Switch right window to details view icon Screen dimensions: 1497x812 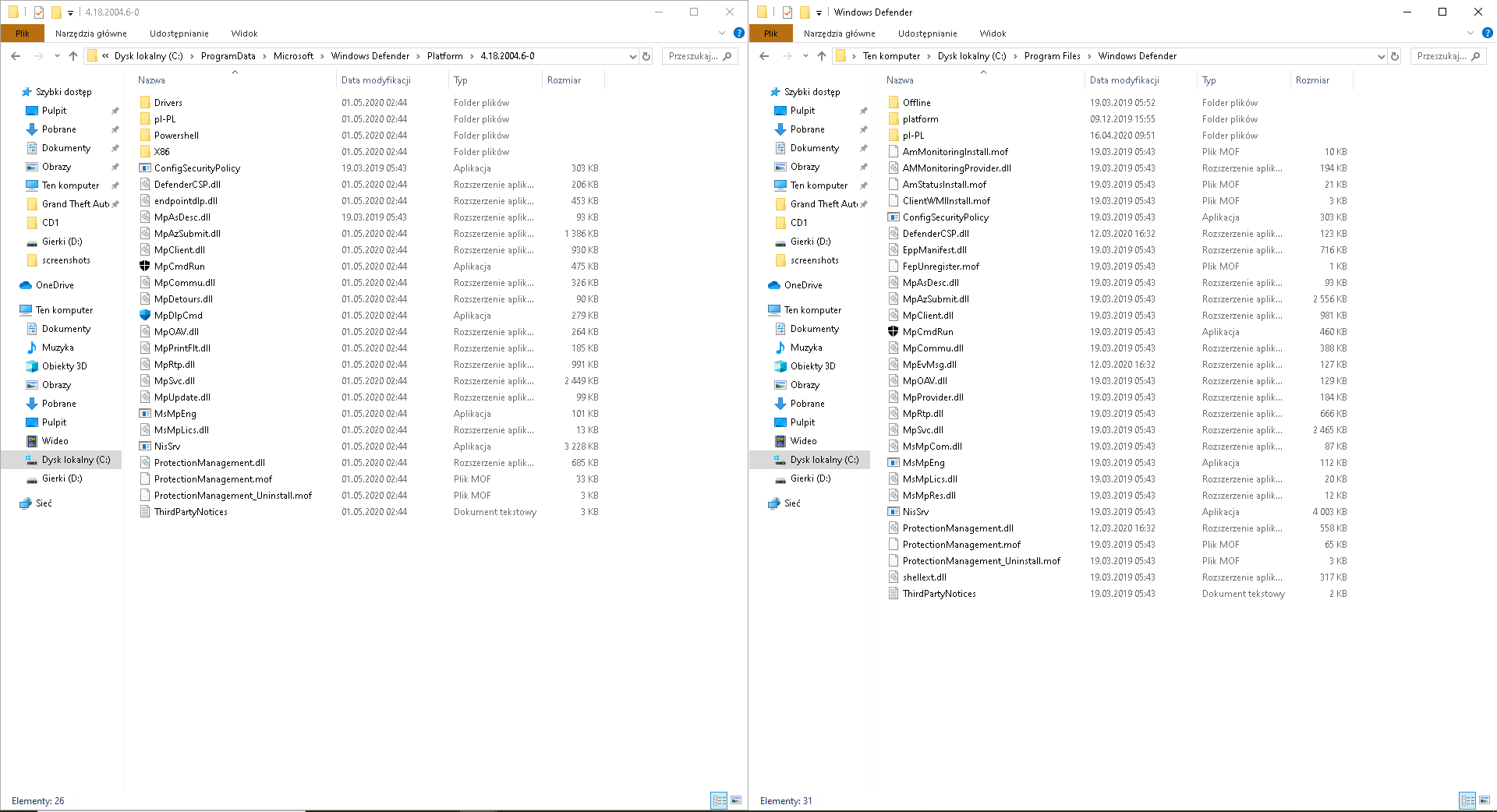click(1467, 800)
